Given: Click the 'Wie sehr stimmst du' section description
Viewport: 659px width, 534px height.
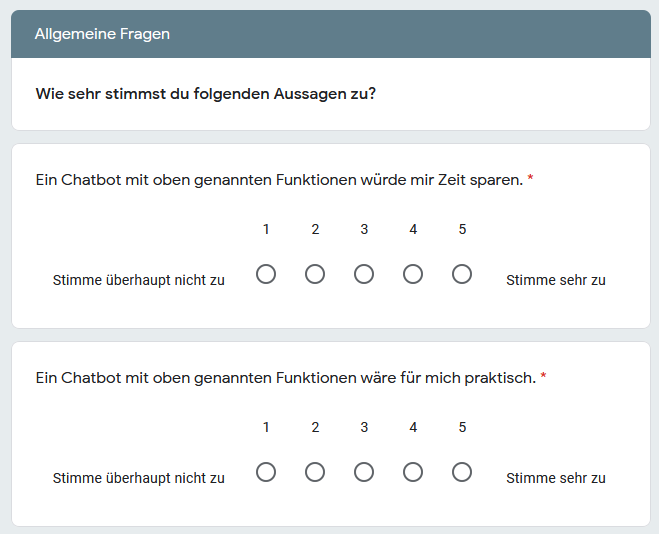Looking at the screenshot, I should [205, 94].
